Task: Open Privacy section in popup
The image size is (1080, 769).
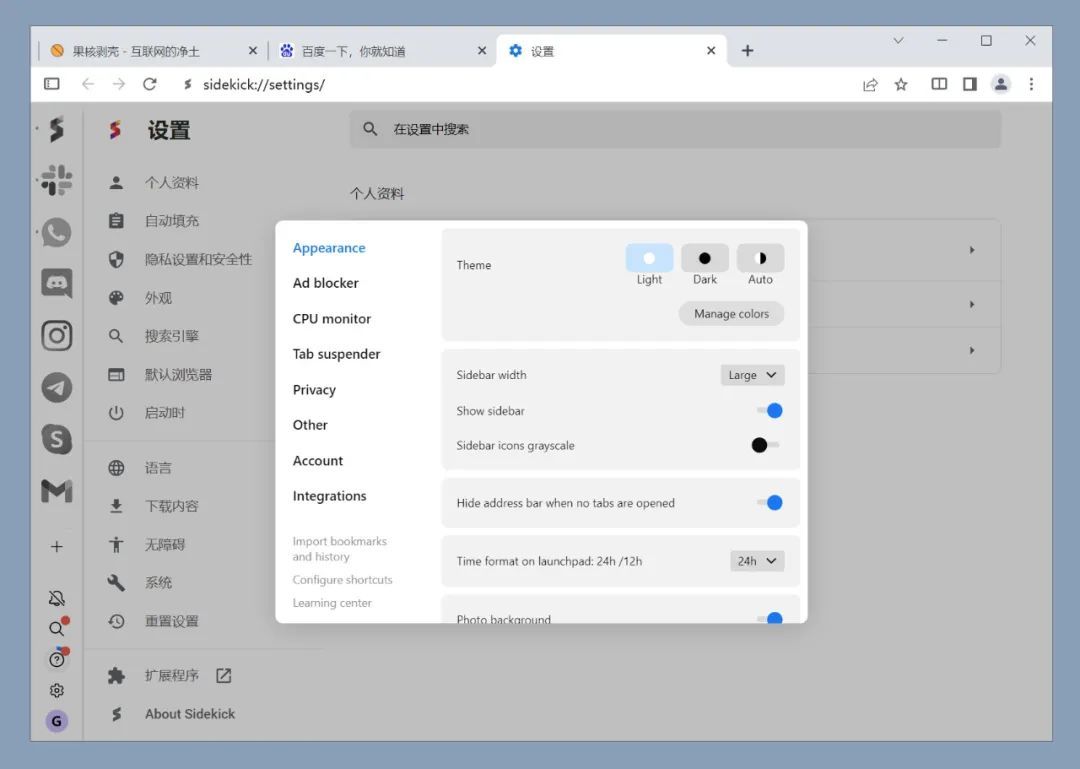Action: 314,389
